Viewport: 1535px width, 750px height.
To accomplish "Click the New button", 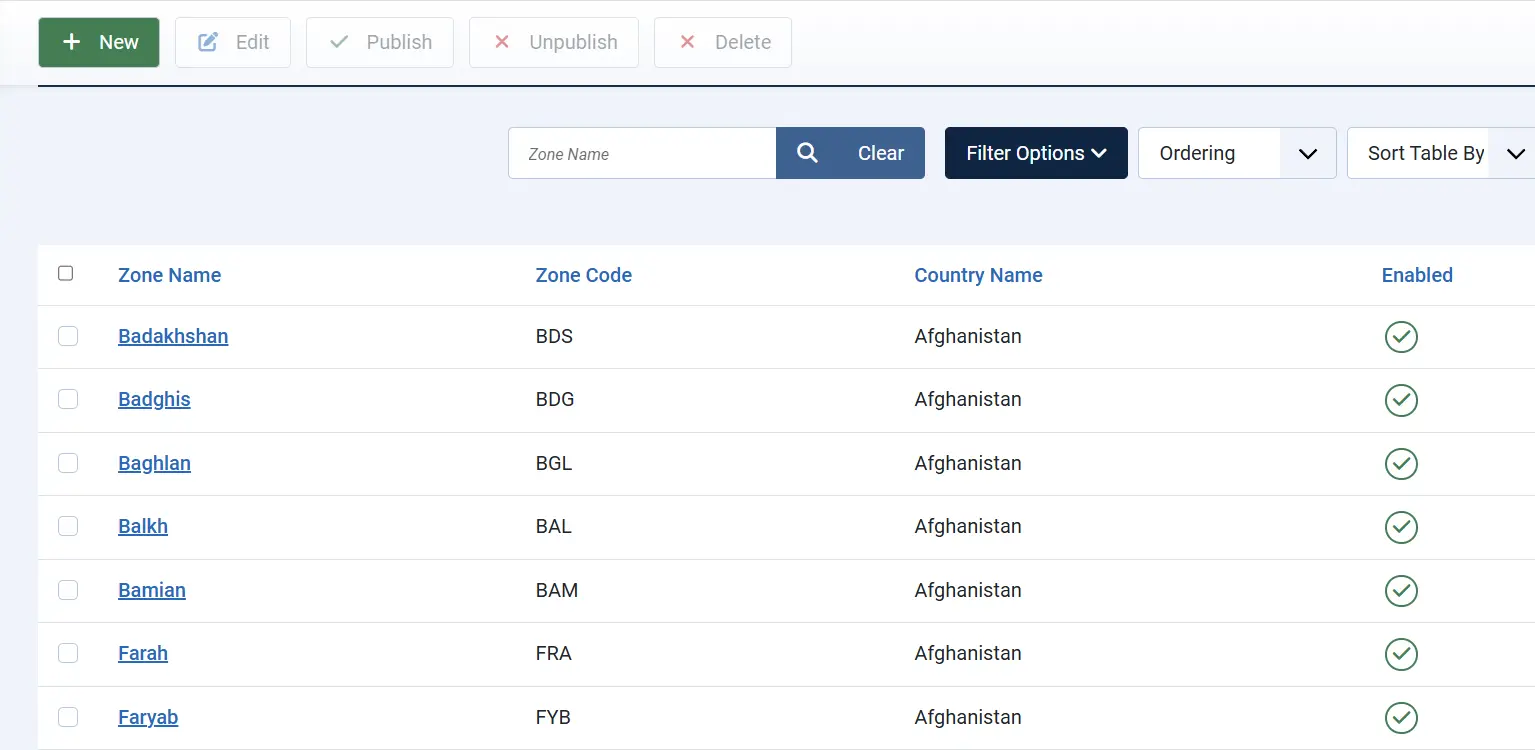I will click(x=99, y=42).
